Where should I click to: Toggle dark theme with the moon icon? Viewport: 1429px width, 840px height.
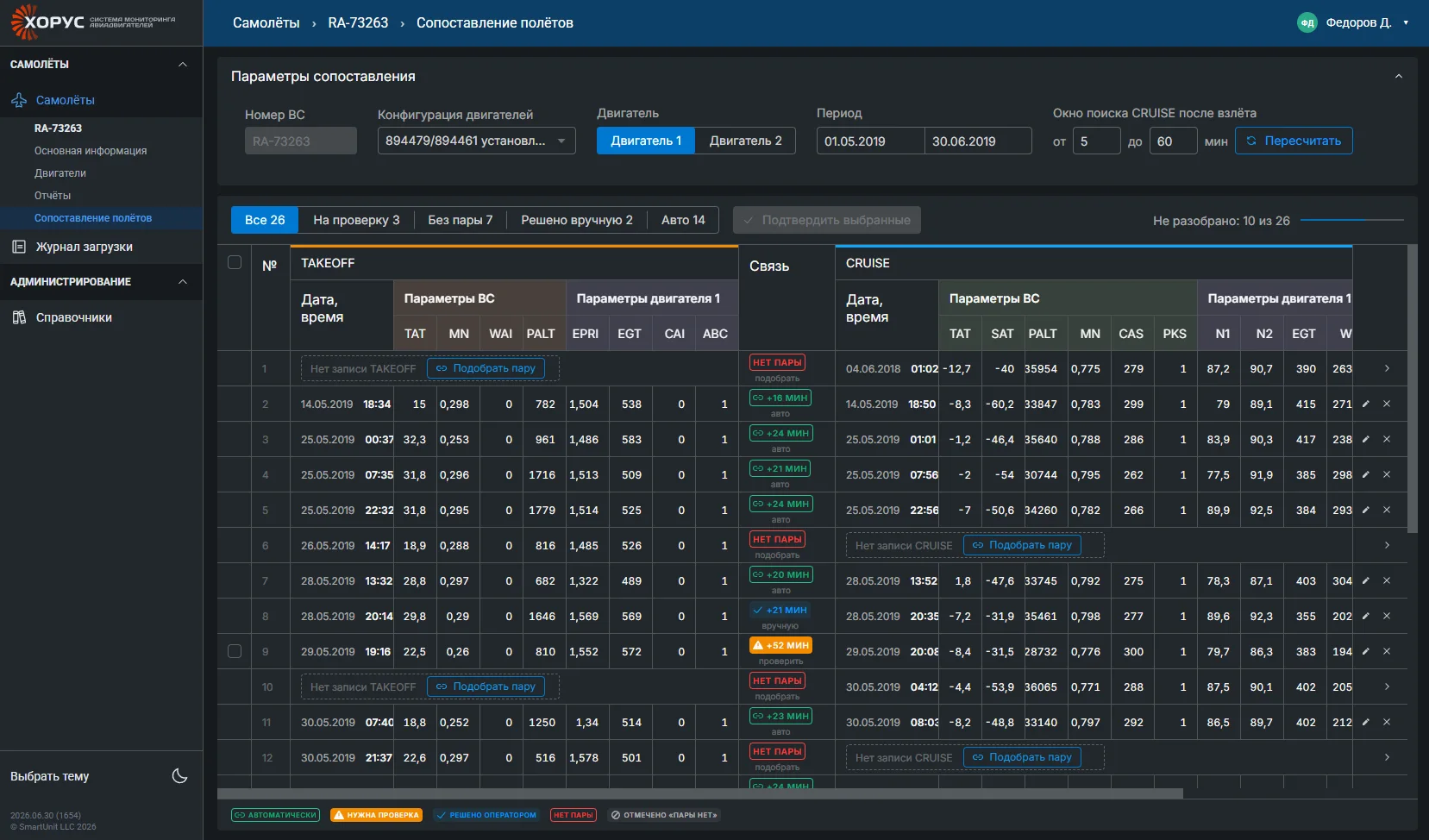point(180,776)
